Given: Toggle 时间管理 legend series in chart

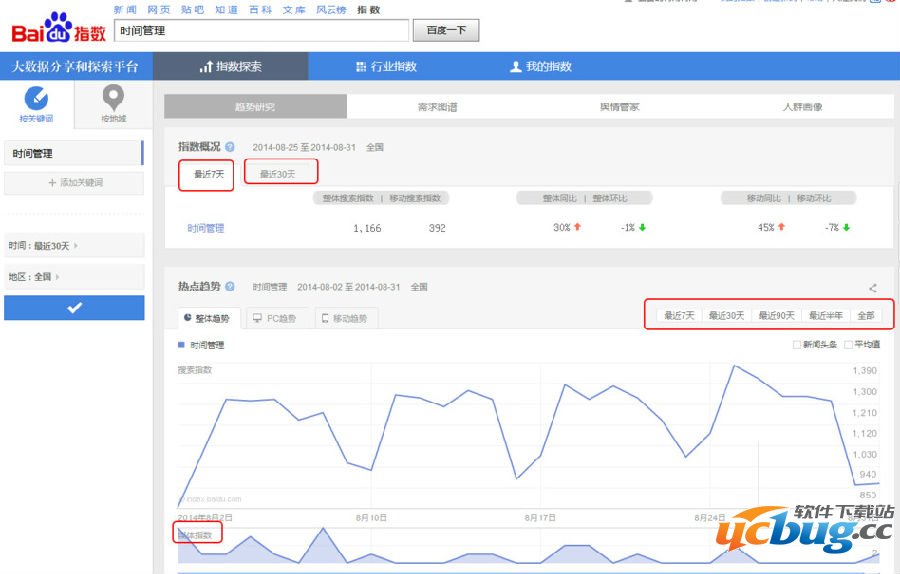Looking at the screenshot, I should (x=201, y=345).
